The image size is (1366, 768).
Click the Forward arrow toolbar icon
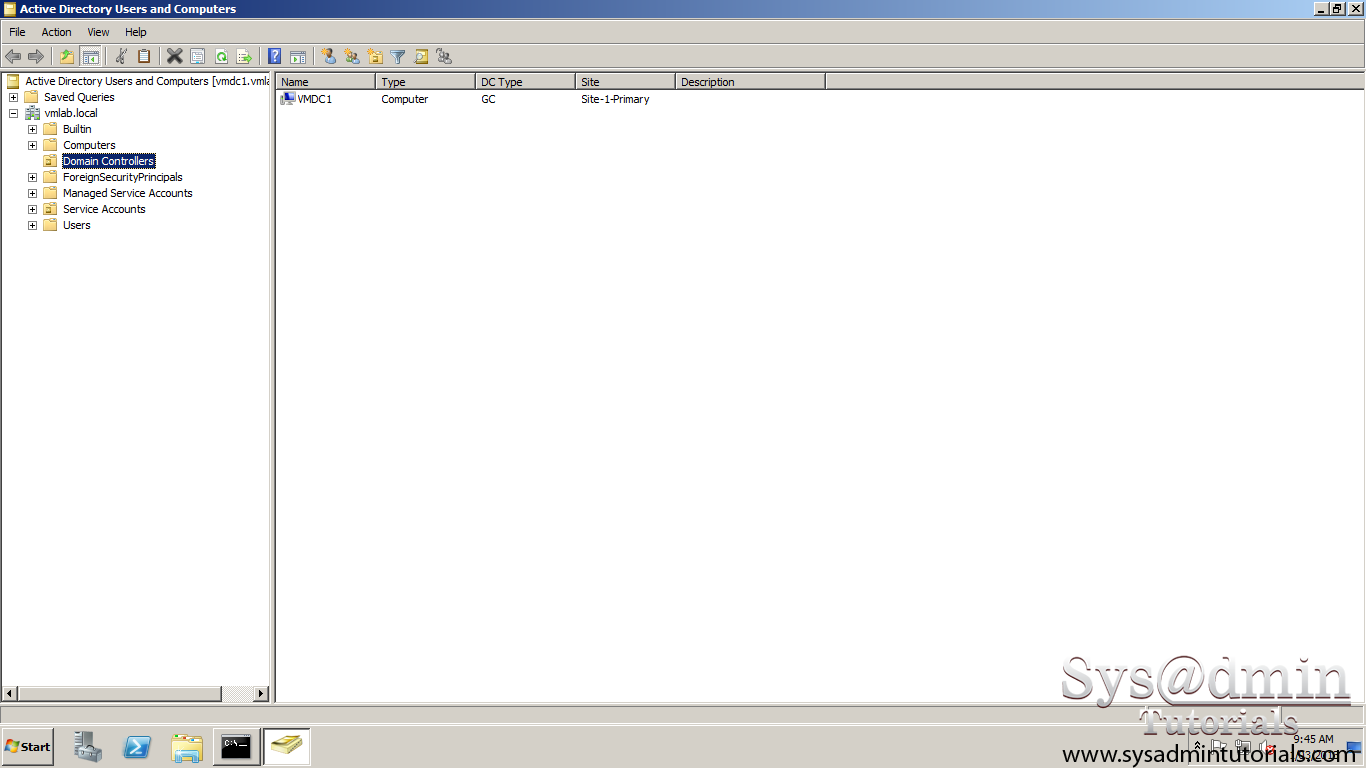[x=36, y=57]
